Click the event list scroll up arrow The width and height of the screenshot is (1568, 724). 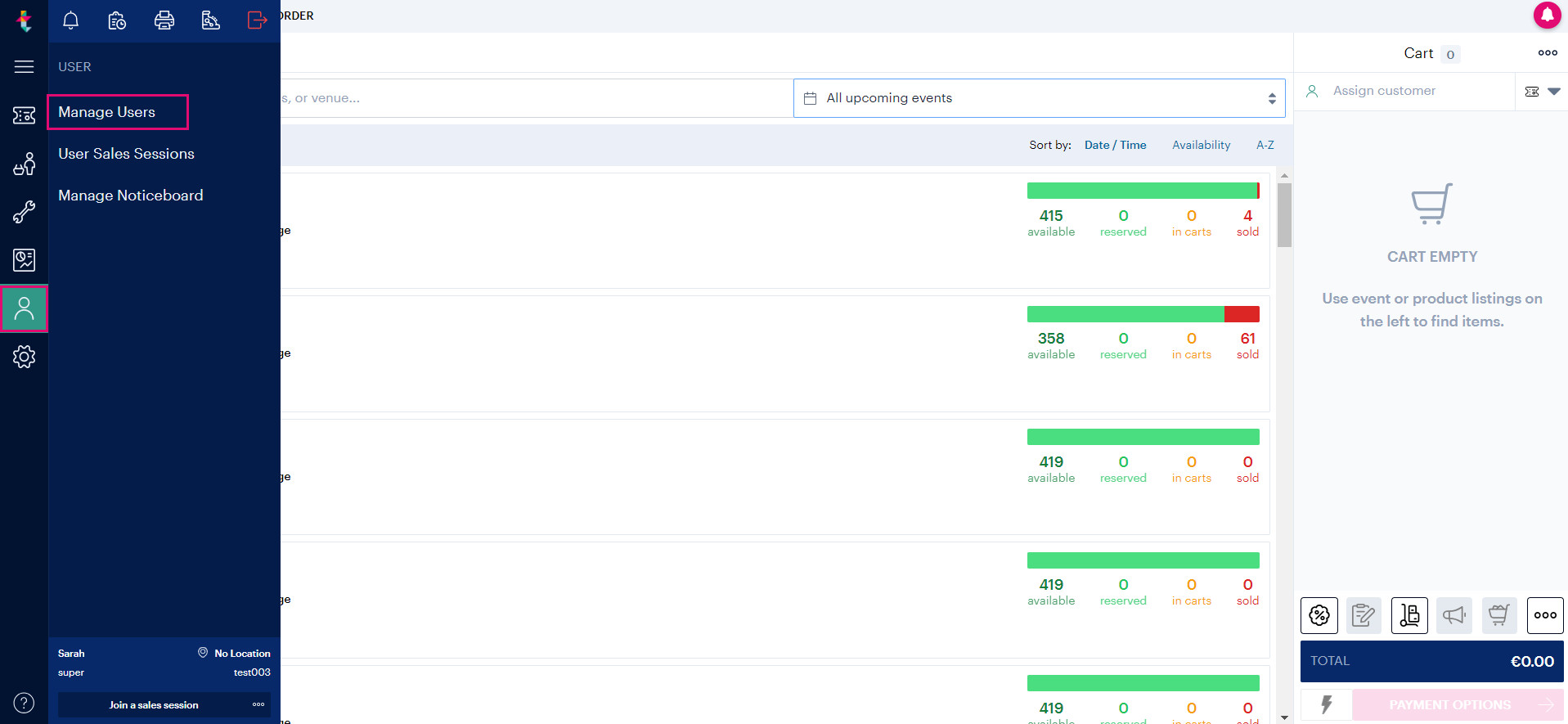tap(1284, 176)
